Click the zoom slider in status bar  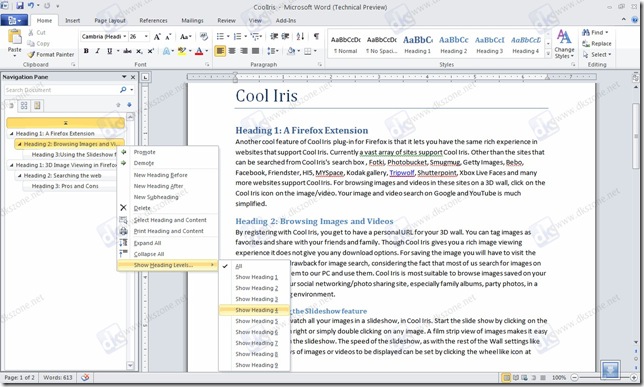tap(603, 377)
